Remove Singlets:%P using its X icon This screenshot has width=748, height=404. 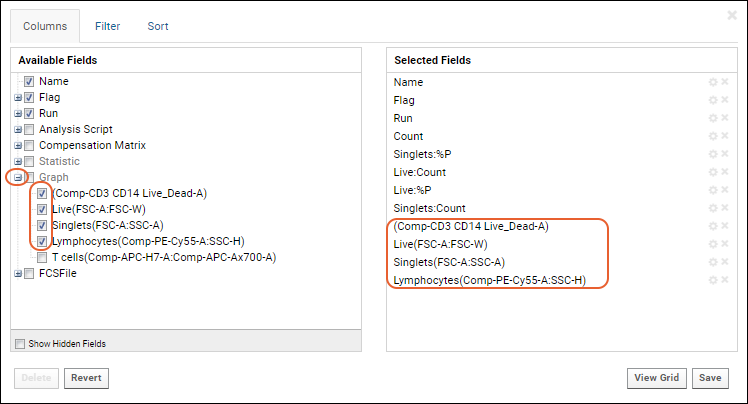coord(725,154)
